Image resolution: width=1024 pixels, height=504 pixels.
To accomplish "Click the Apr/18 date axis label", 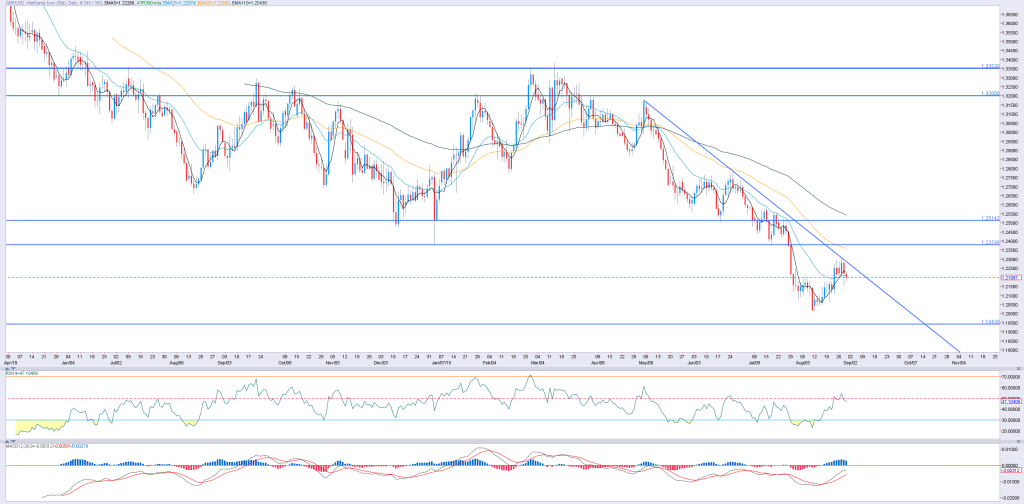I will [9, 361].
